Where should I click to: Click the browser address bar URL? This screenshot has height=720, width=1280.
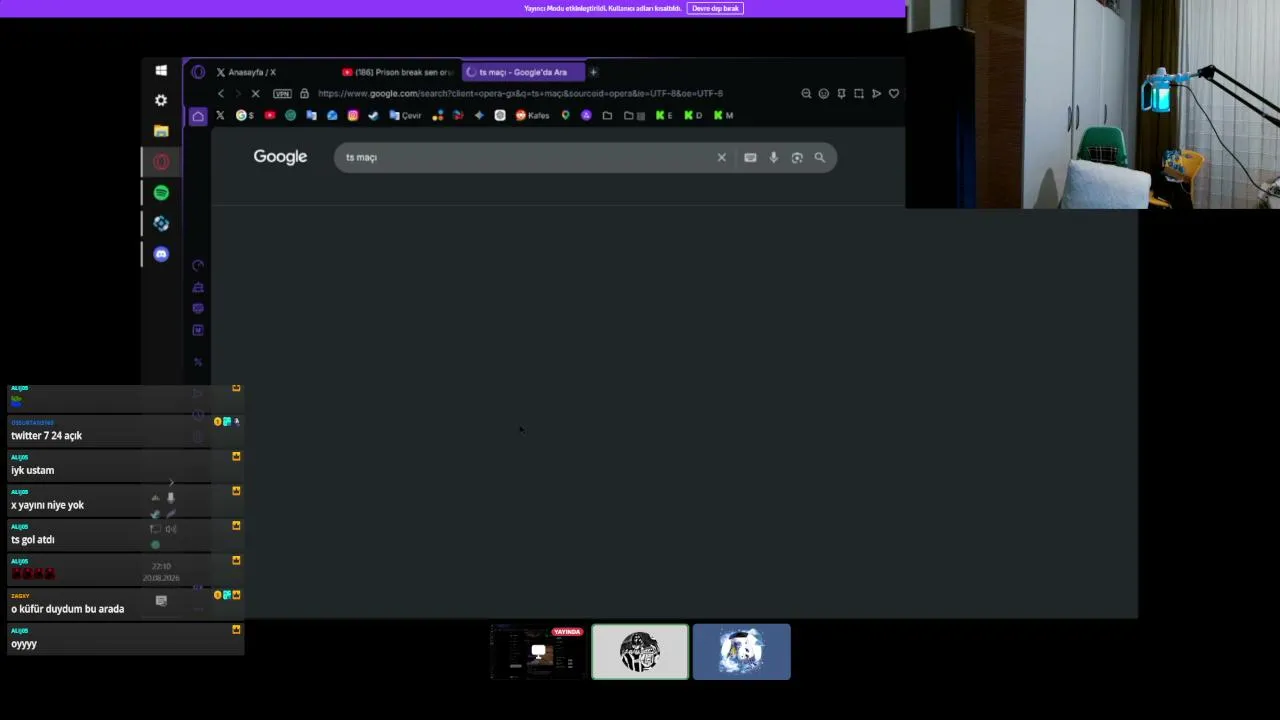(520, 94)
